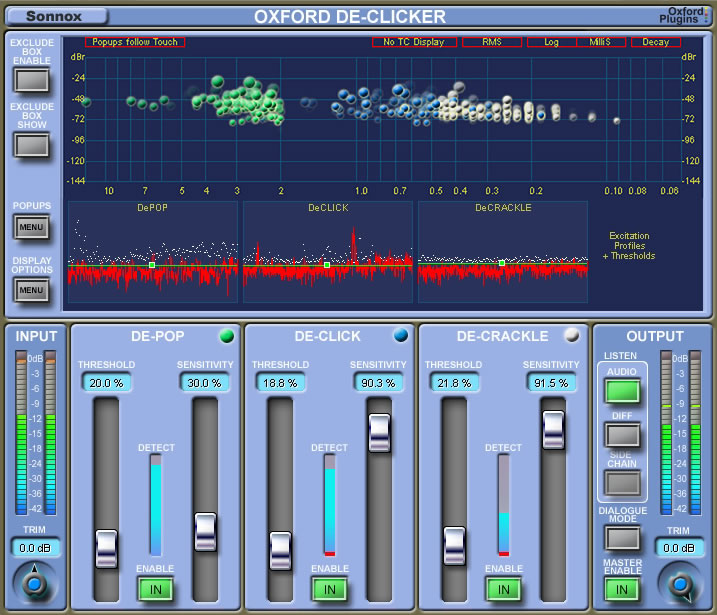
Task: Click the DE-POP Sensitivity slider handle
Action: point(205,532)
